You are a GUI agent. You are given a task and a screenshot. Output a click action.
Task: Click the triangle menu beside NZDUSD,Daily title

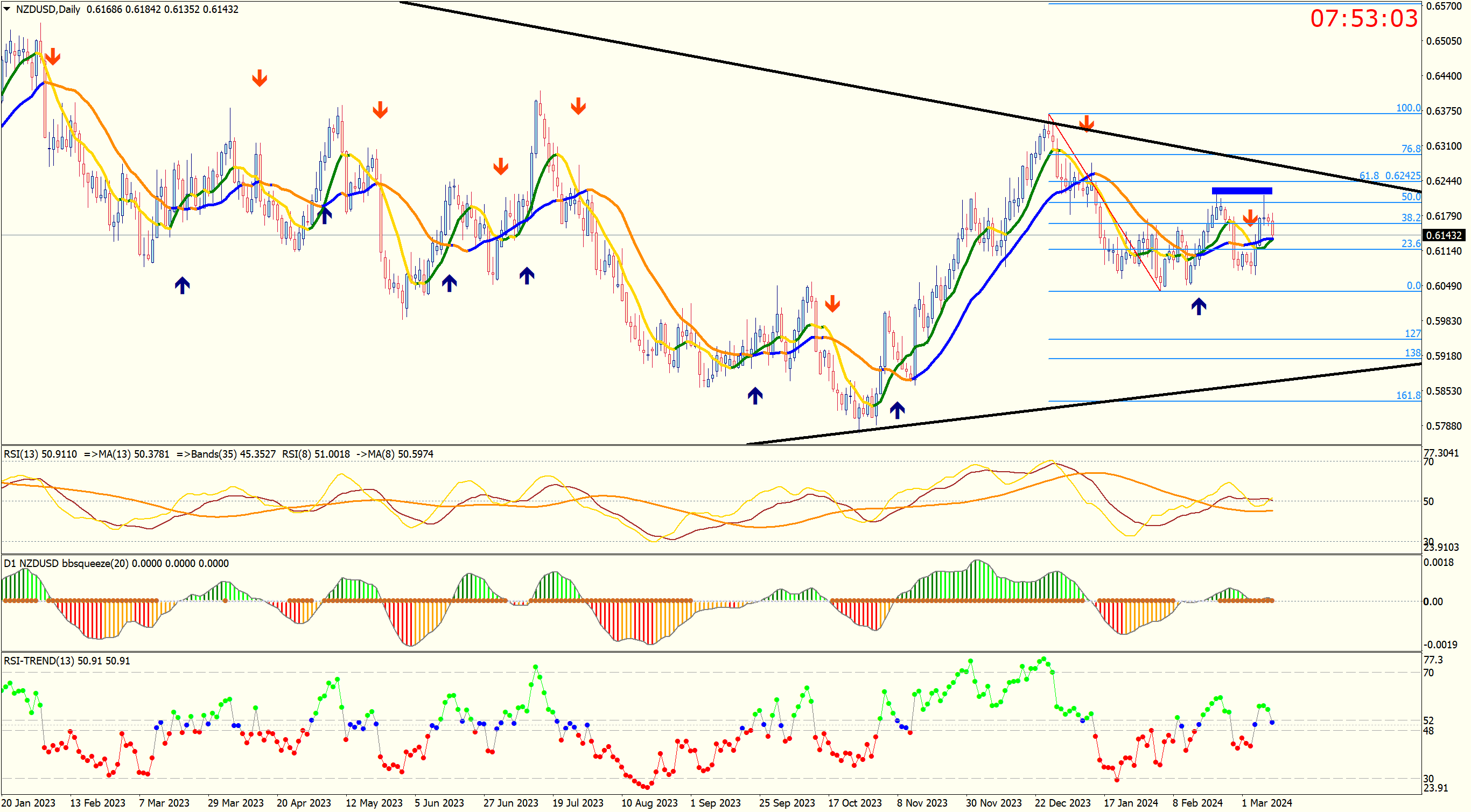click(7, 9)
